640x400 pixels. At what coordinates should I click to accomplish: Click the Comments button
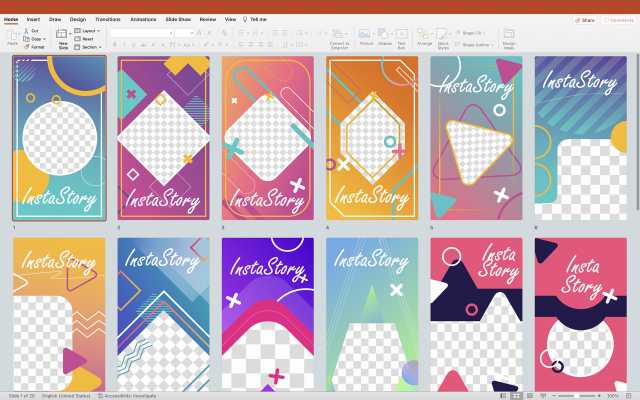pos(618,19)
